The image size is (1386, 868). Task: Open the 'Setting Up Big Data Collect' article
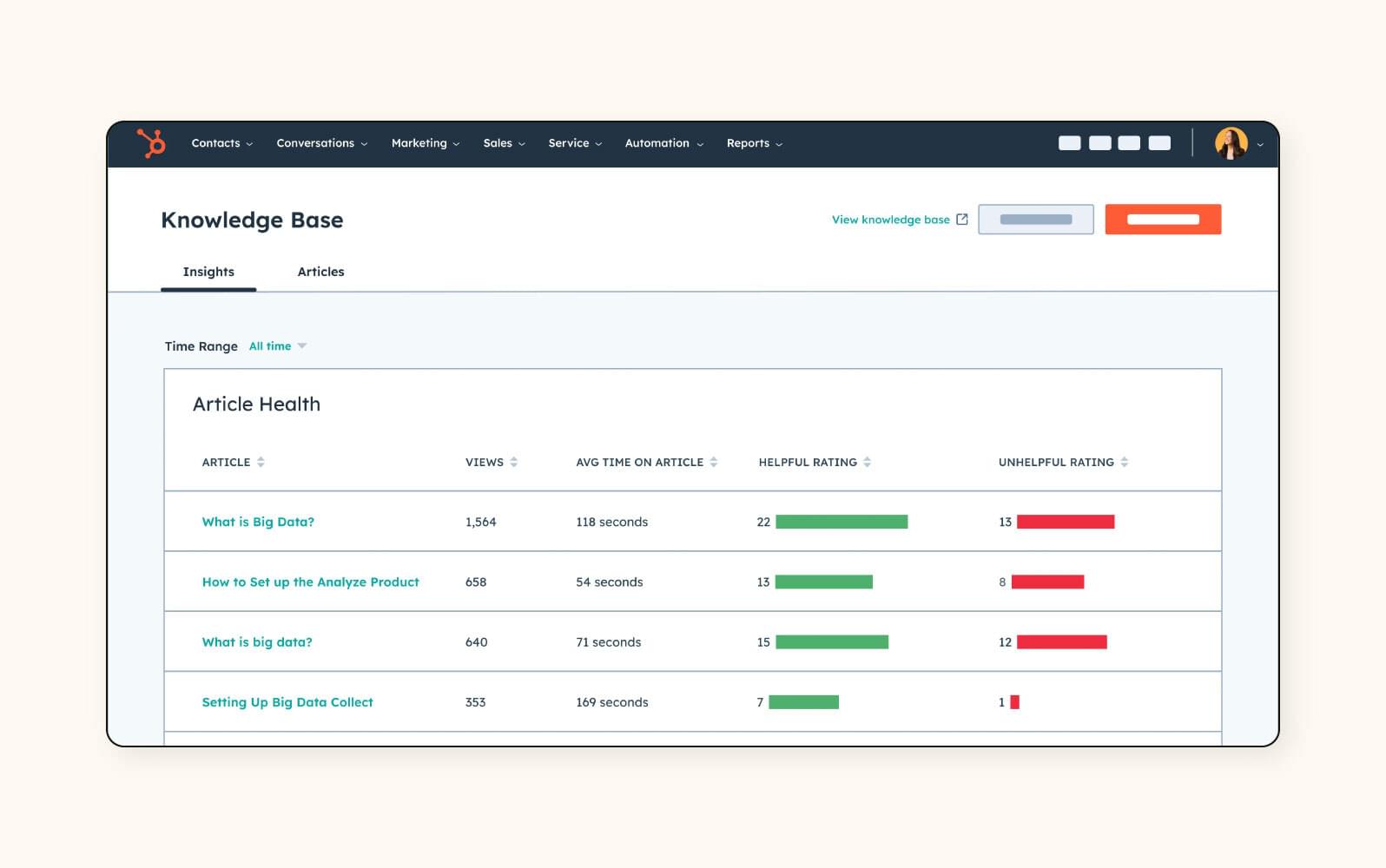pos(287,702)
